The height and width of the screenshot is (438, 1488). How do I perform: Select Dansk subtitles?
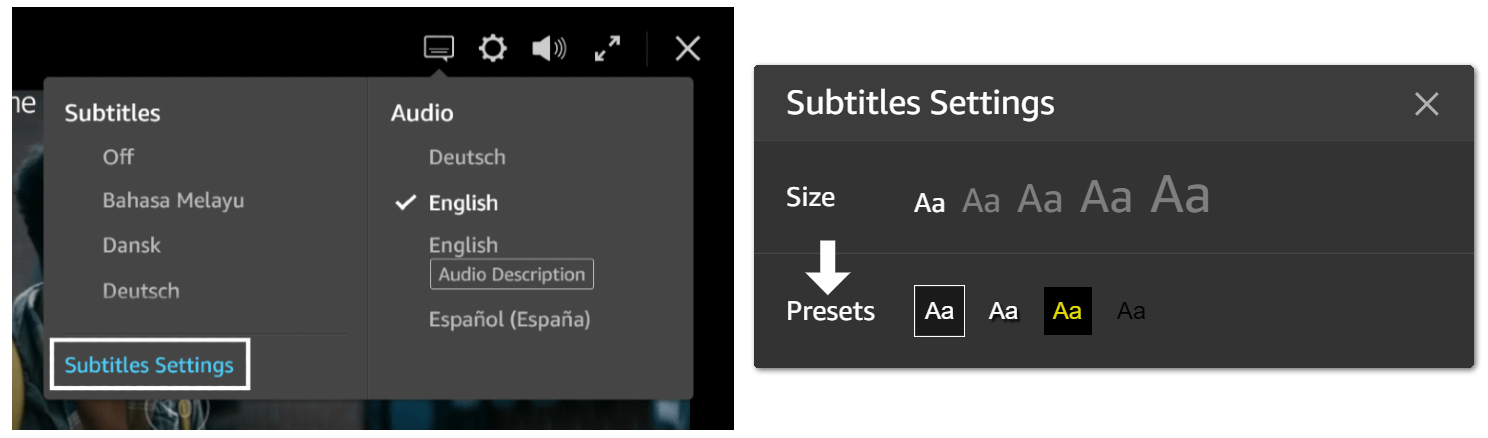131,245
